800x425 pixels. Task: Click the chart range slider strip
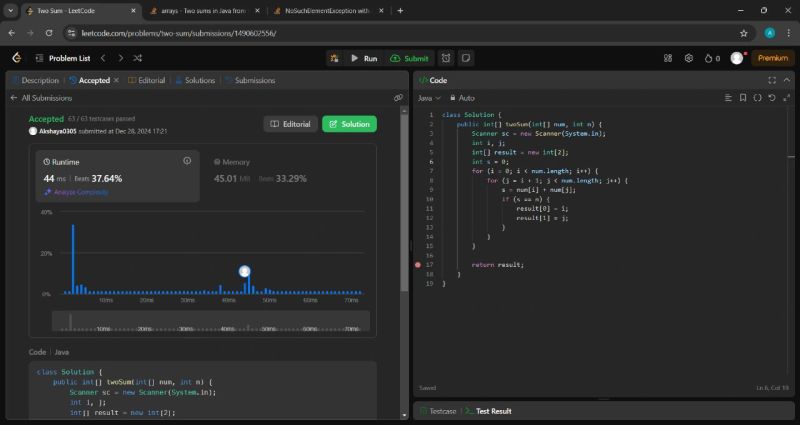211,321
